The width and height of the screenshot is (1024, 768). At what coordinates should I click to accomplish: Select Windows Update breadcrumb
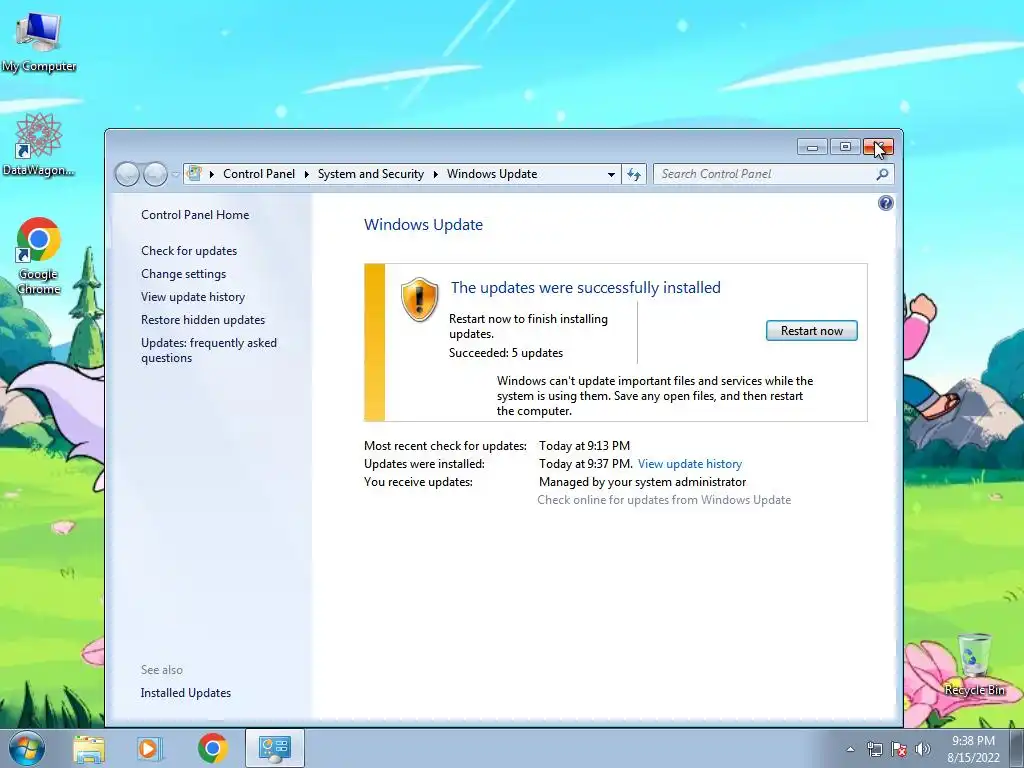coord(492,174)
